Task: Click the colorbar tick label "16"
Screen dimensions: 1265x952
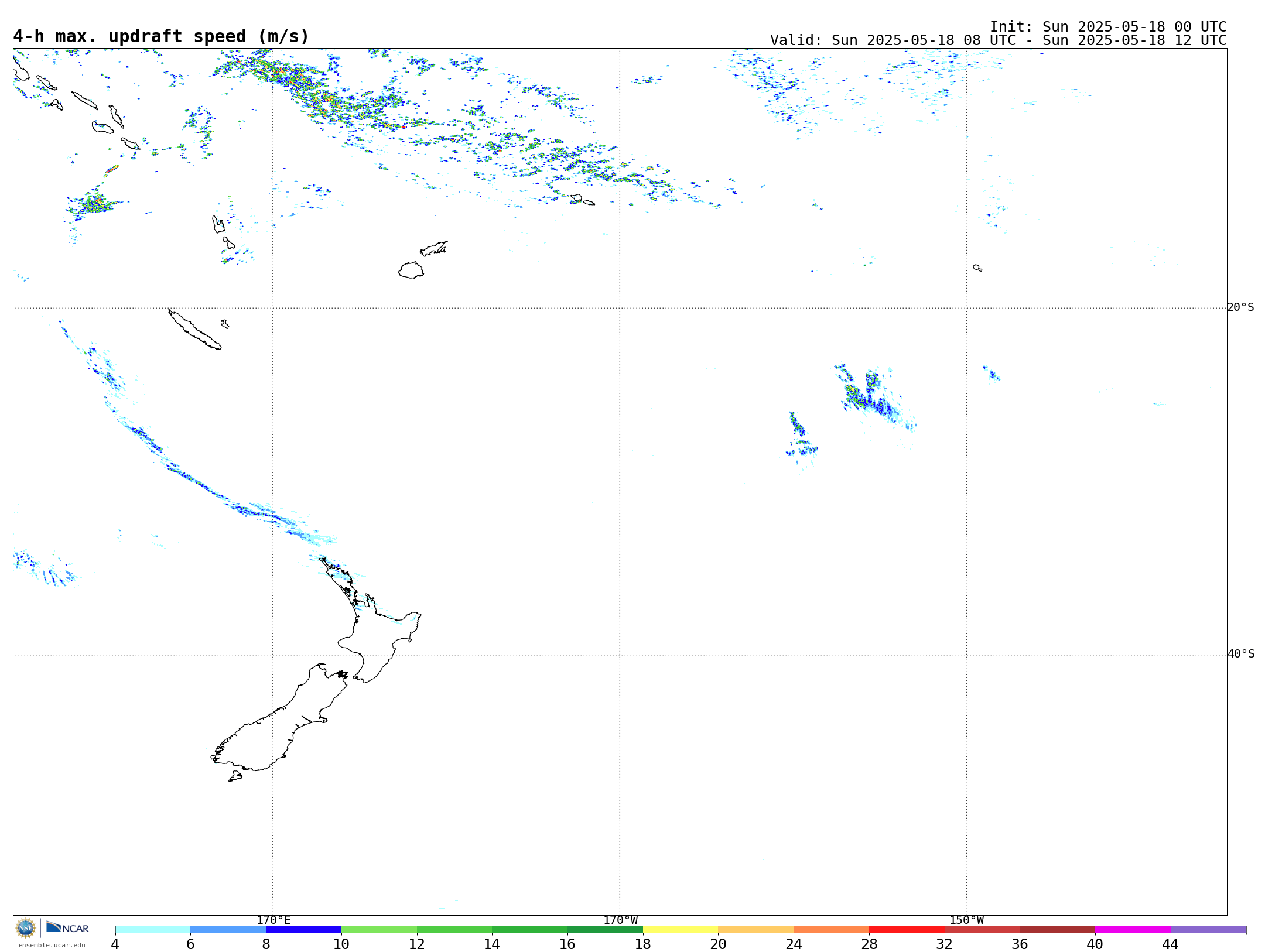Action: 567,944
